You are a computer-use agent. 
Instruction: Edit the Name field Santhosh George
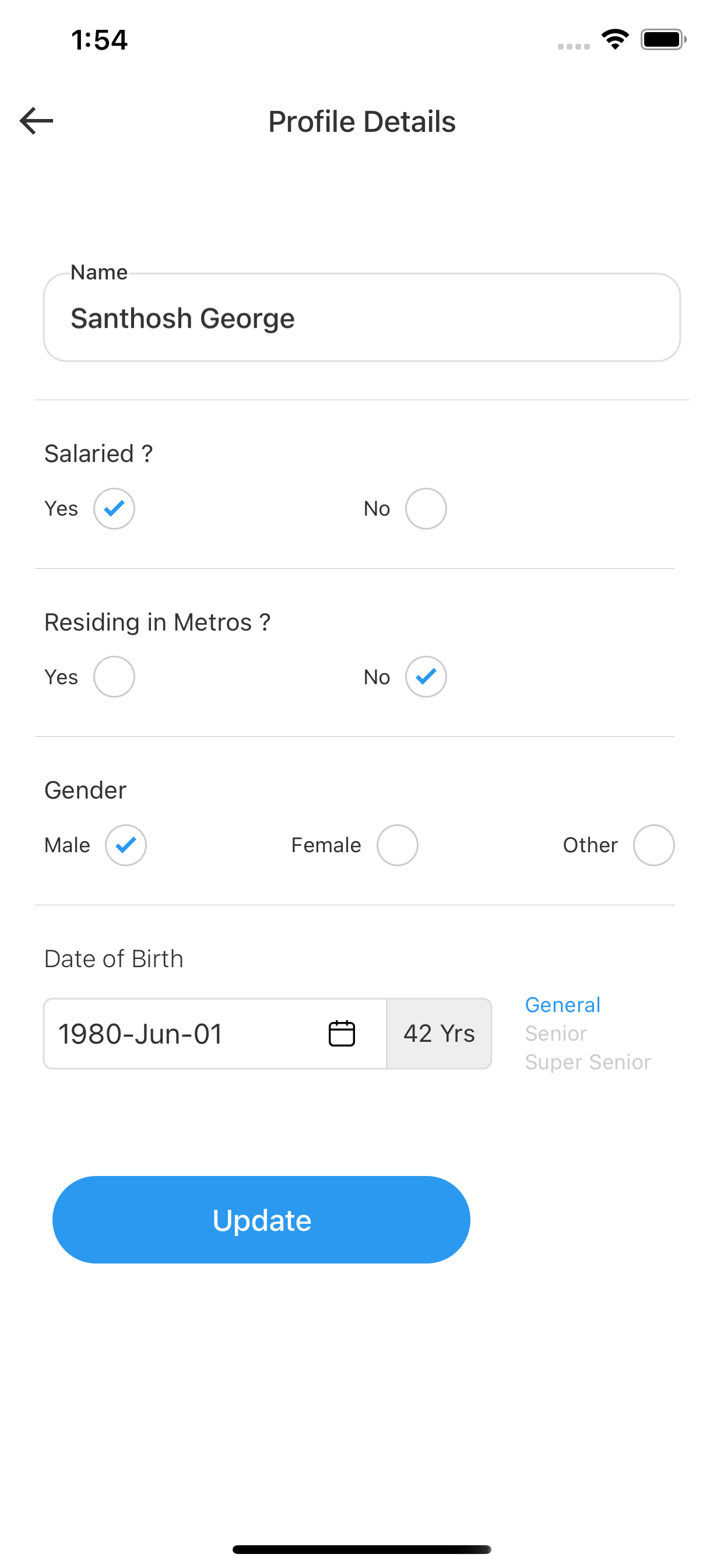[362, 317]
